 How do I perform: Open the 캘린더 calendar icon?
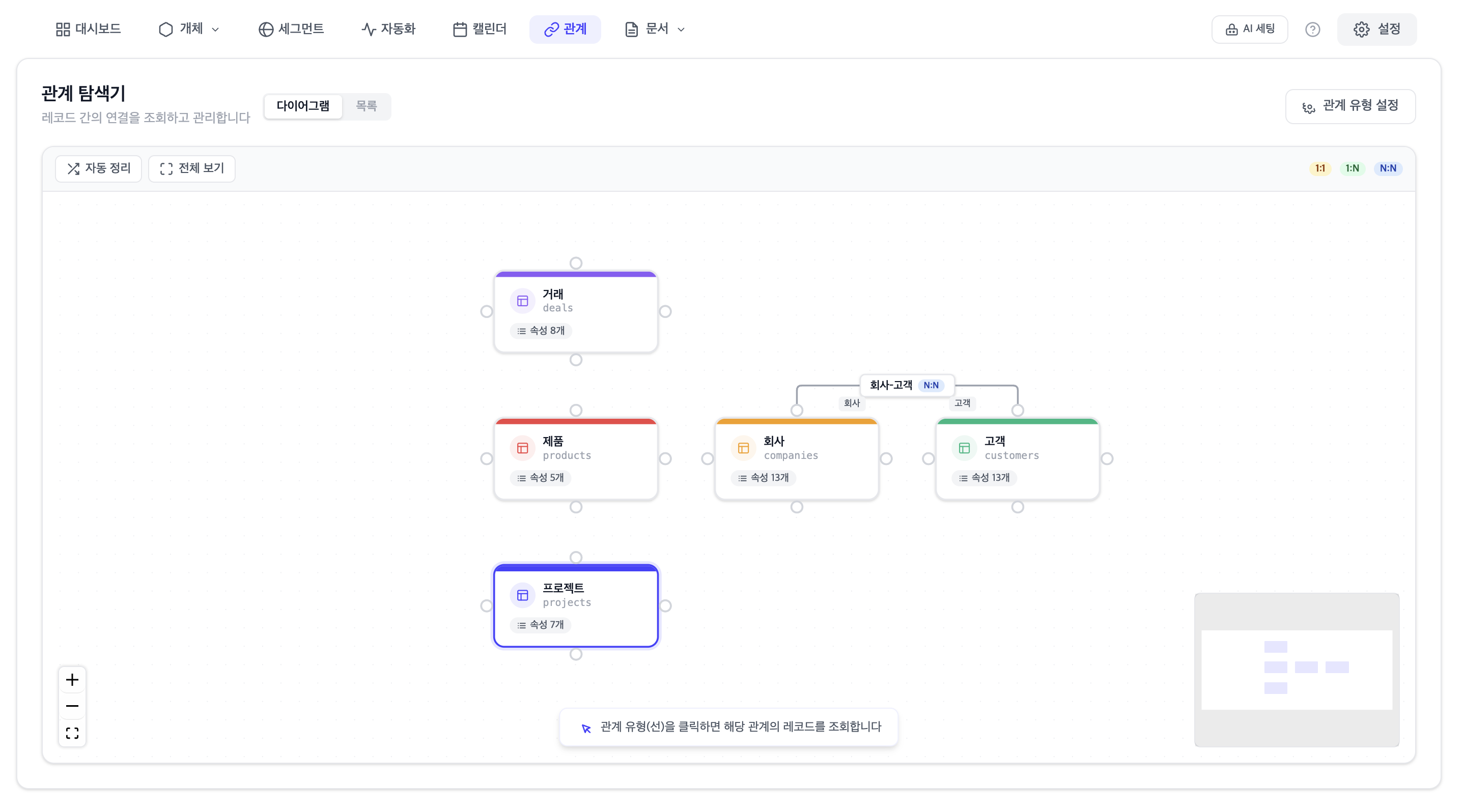coord(459,29)
